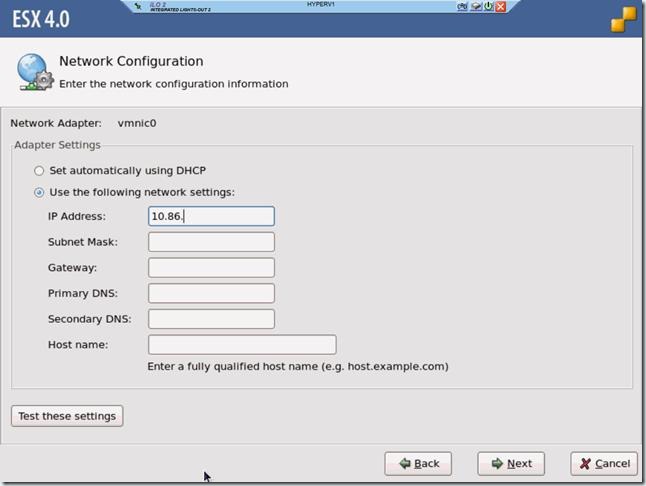Cancel the ESX installation

[604, 464]
